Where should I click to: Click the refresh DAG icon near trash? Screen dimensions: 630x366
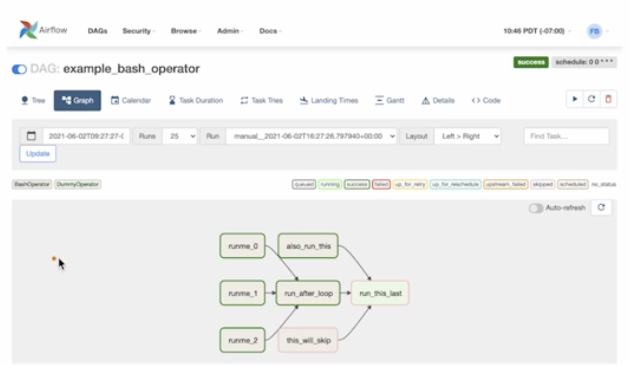(591, 99)
